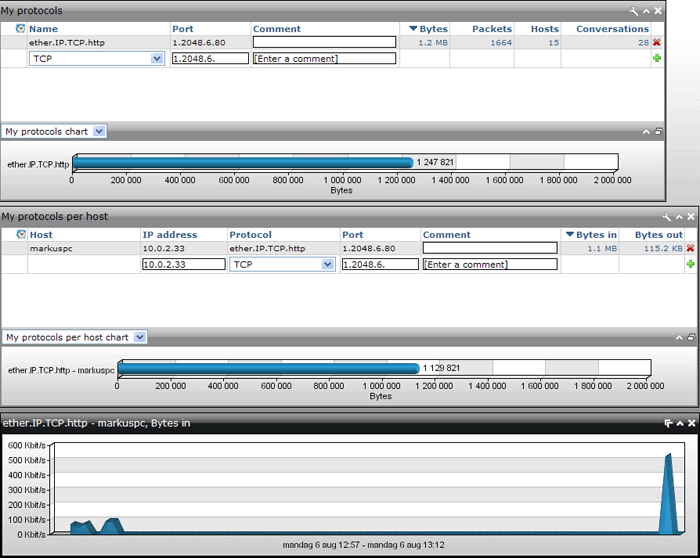This screenshot has height=558, width=700.
Task: Edit comment field of markuspc row
Action: [x=490, y=248]
